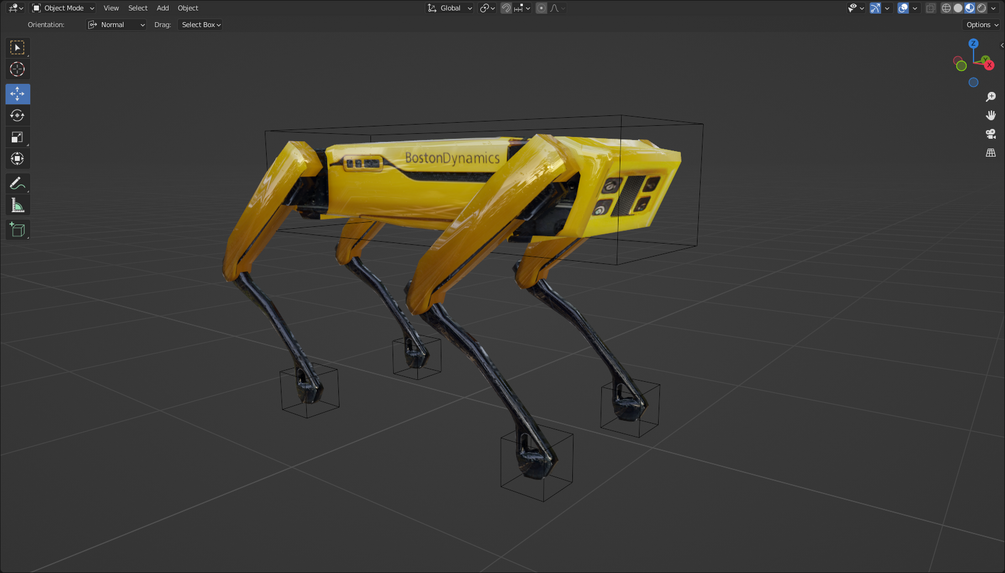Toggle Show Gizmo button
The width and height of the screenshot is (1005, 573).
[x=876, y=8]
